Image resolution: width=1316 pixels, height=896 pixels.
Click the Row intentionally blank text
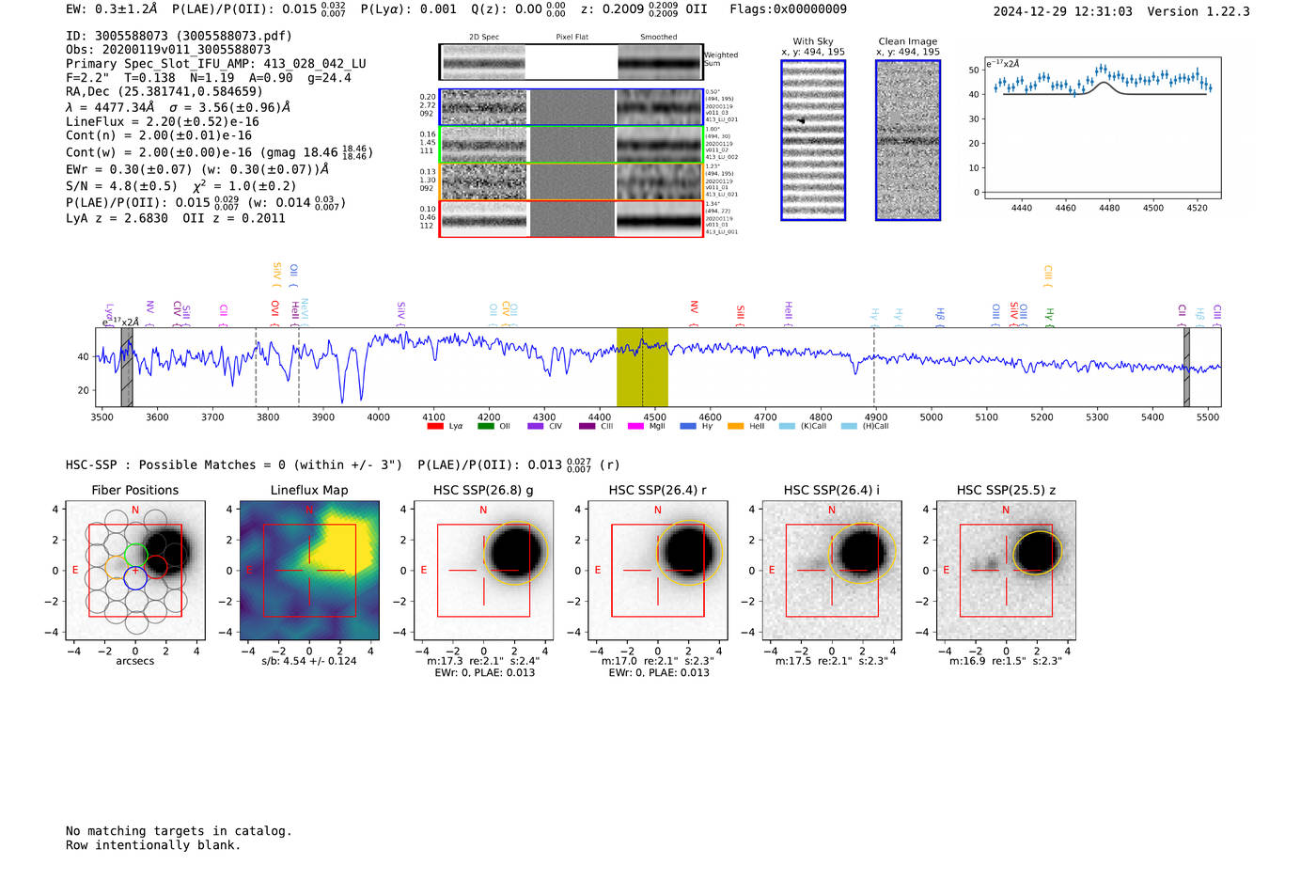pos(153,845)
